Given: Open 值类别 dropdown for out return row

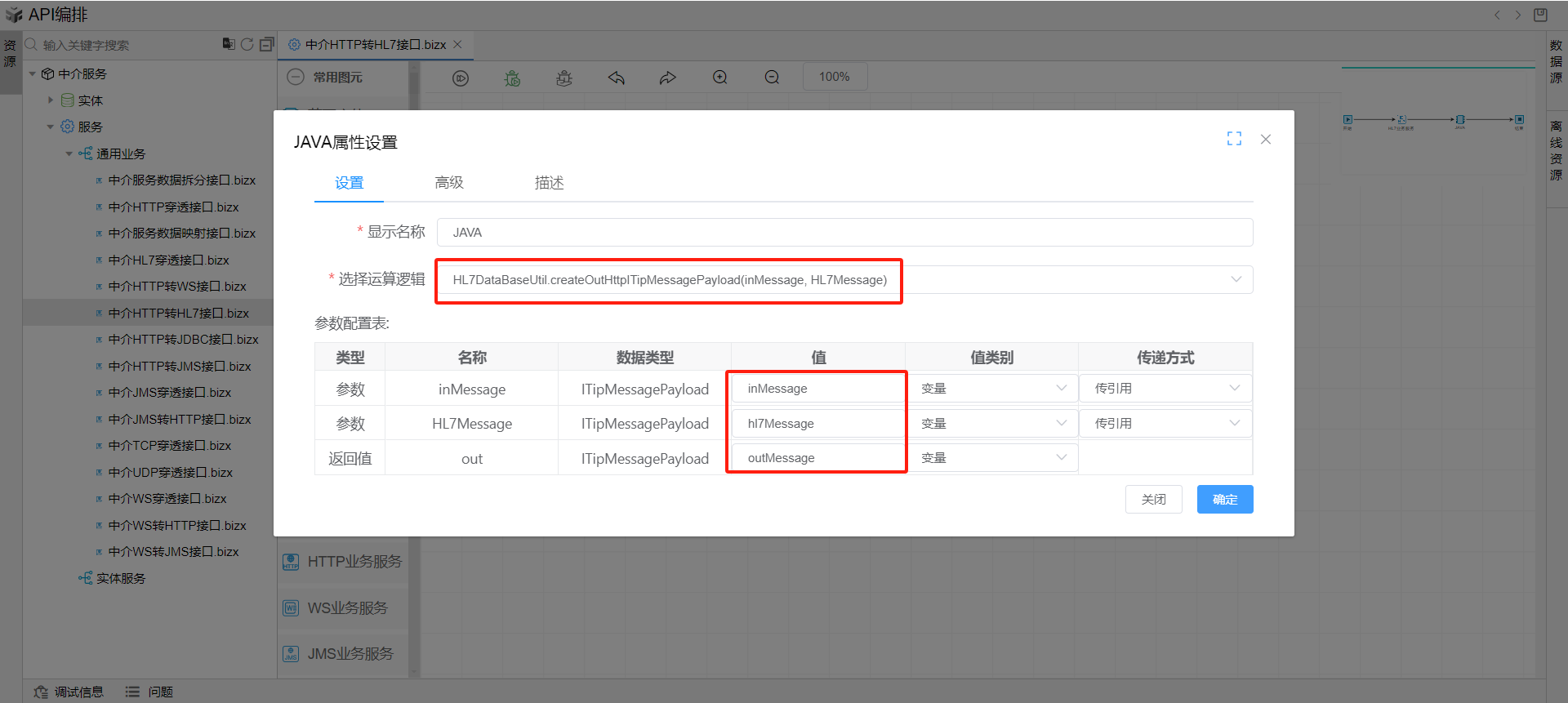Looking at the screenshot, I should tap(991, 458).
